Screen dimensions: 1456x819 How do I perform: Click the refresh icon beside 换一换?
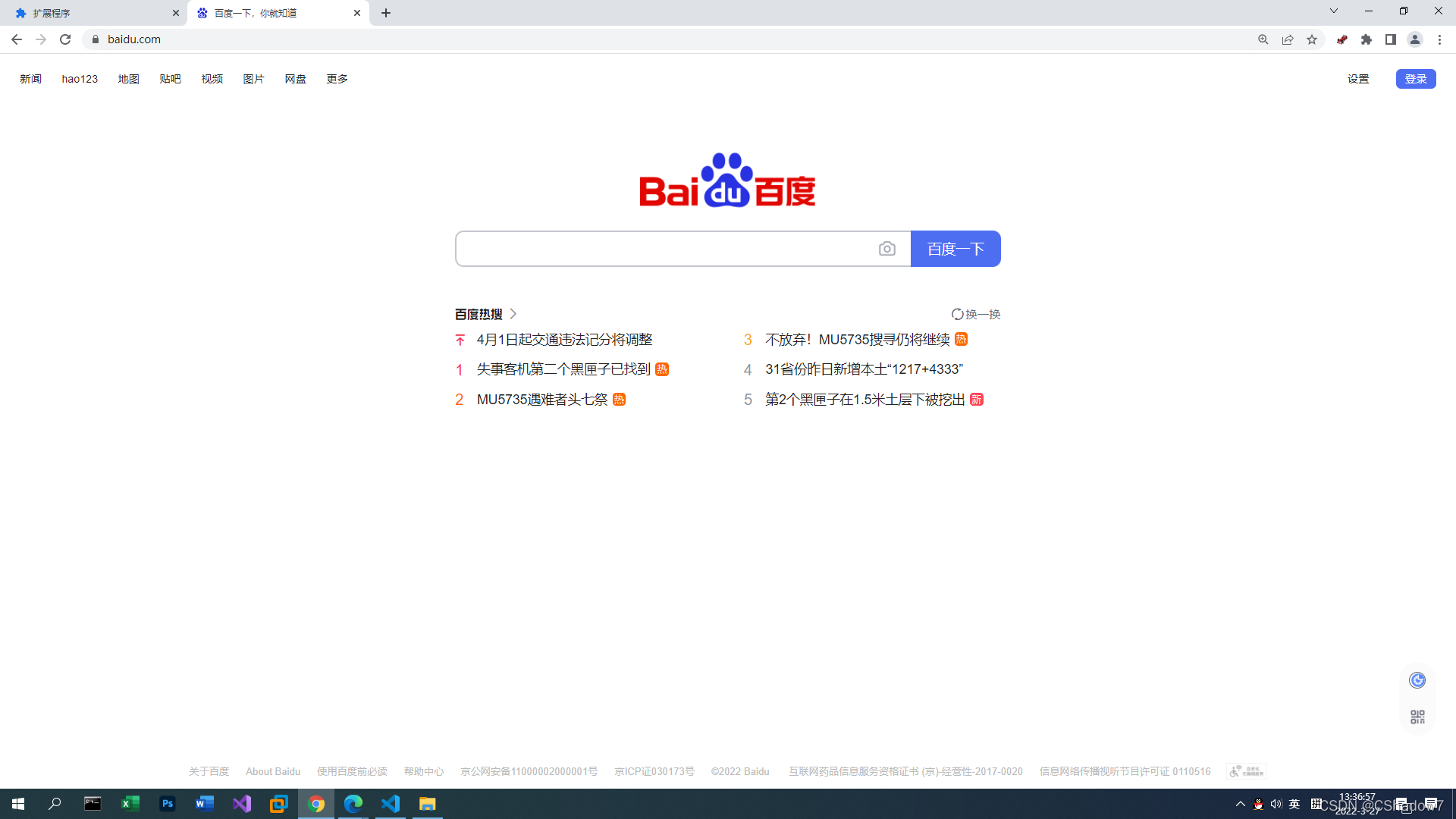coord(957,314)
